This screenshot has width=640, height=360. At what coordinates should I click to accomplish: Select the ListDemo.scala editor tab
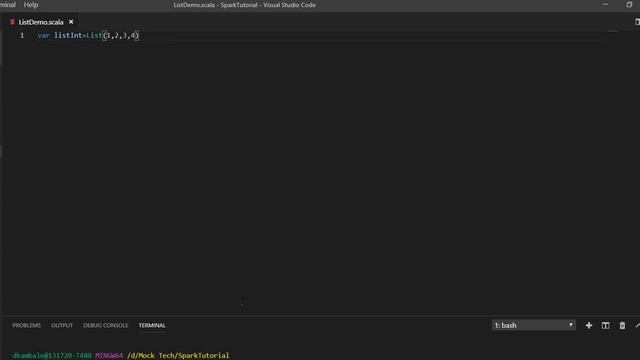(x=41, y=22)
